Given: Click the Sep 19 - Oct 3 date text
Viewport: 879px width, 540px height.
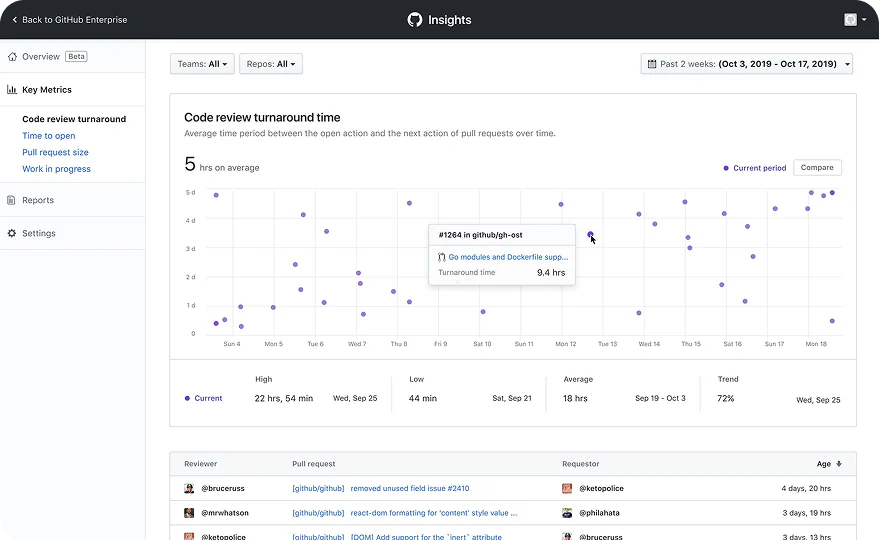Looking at the screenshot, I should (660, 398).
